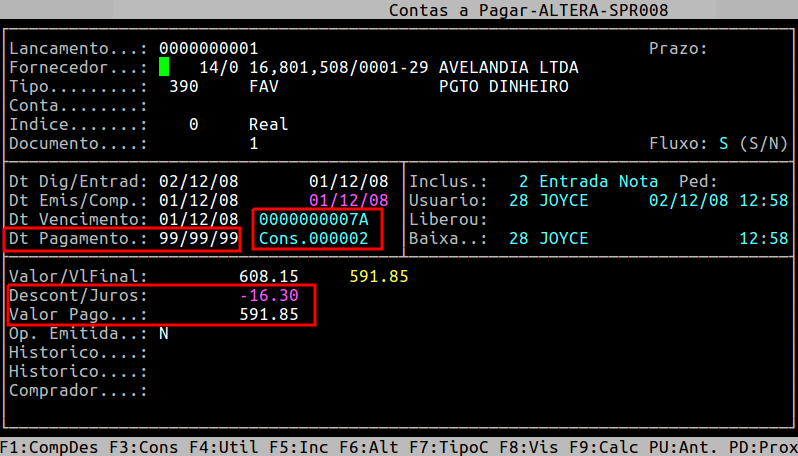The height and width of the screenshot is (456, 798).
Task: Click the green cursor in Fornecedor field
Action: pos(164,67)
